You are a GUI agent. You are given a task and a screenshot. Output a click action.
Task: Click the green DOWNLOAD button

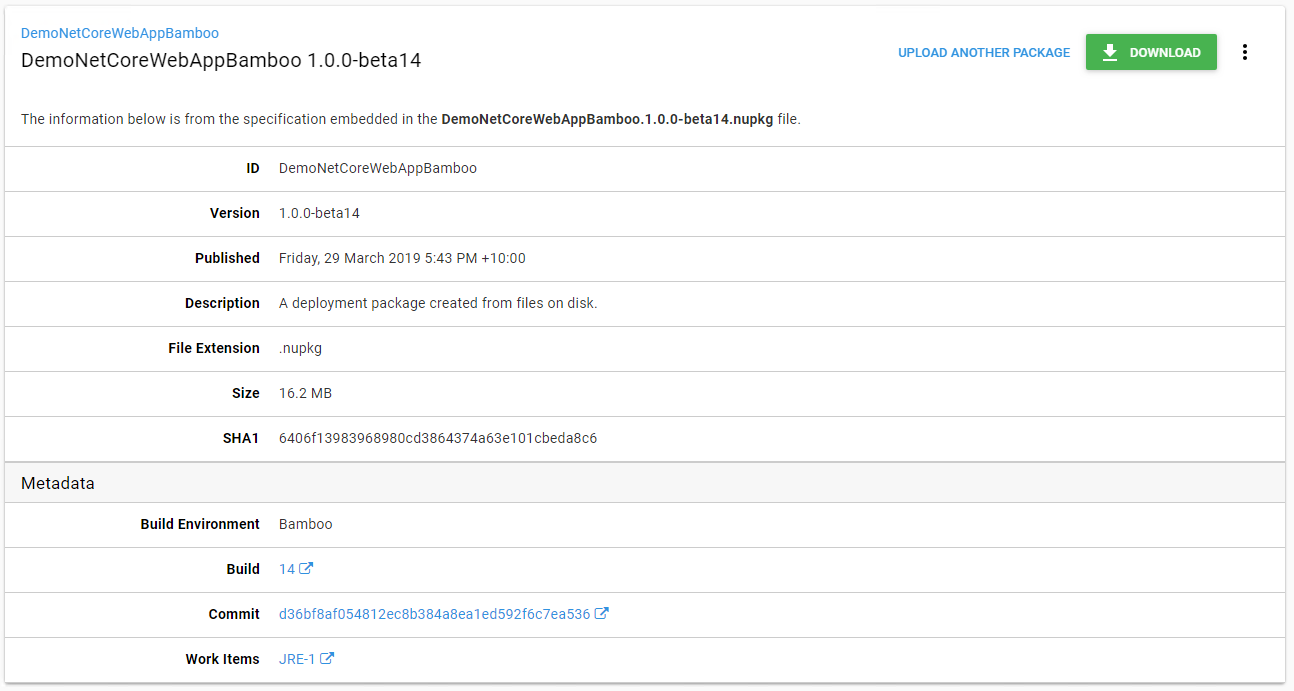point(1151,52)
